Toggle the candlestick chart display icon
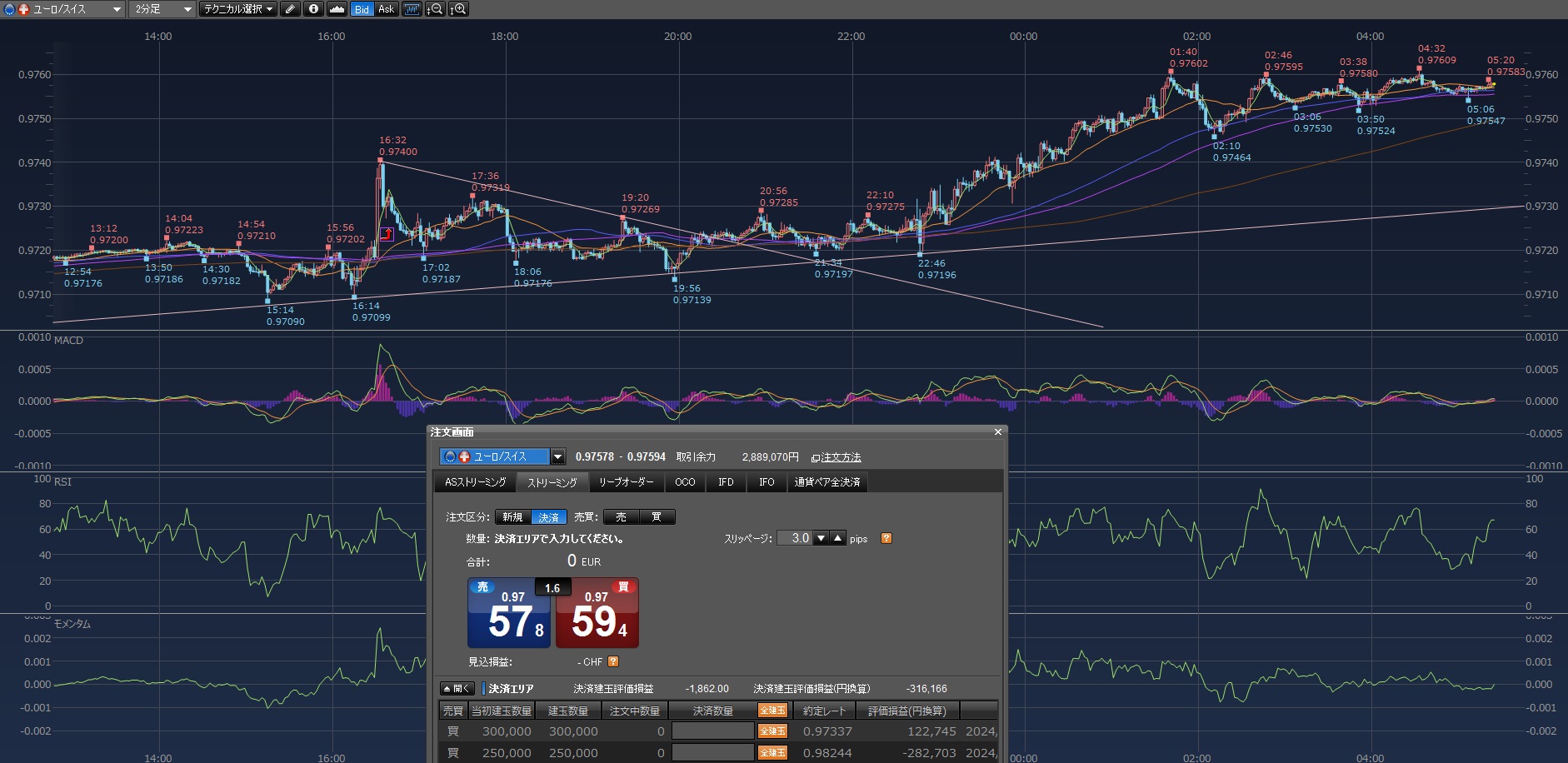Viewport: 1568px width, 763px height. point(412,9)
